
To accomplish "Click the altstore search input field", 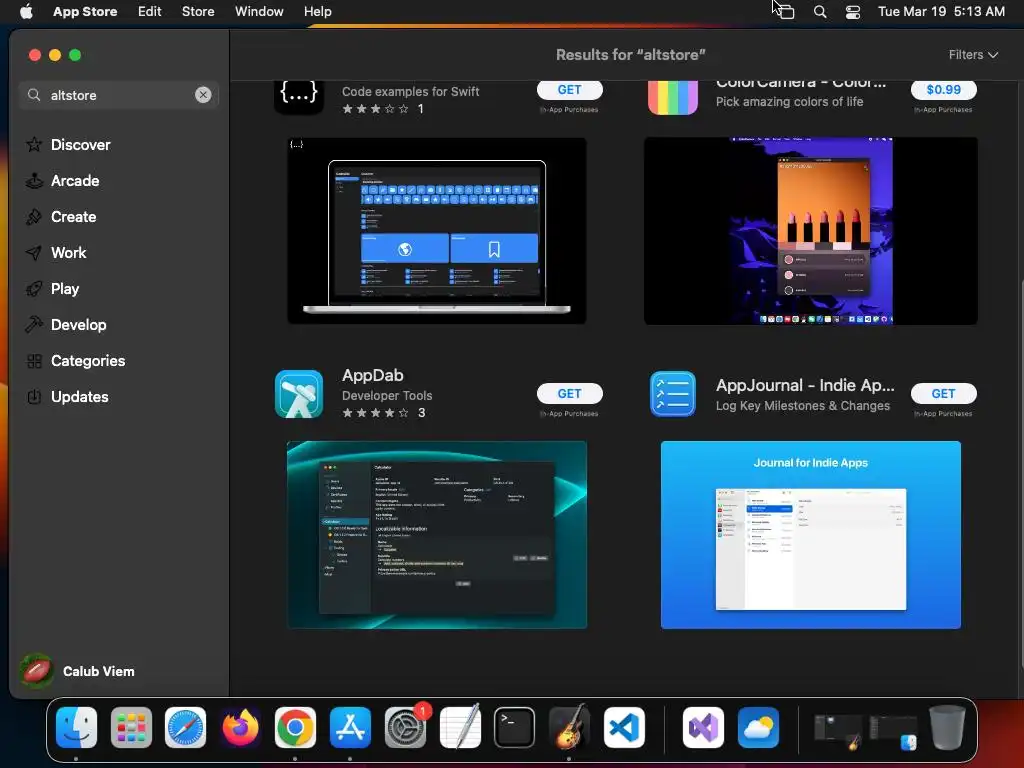I will (119, 95).
